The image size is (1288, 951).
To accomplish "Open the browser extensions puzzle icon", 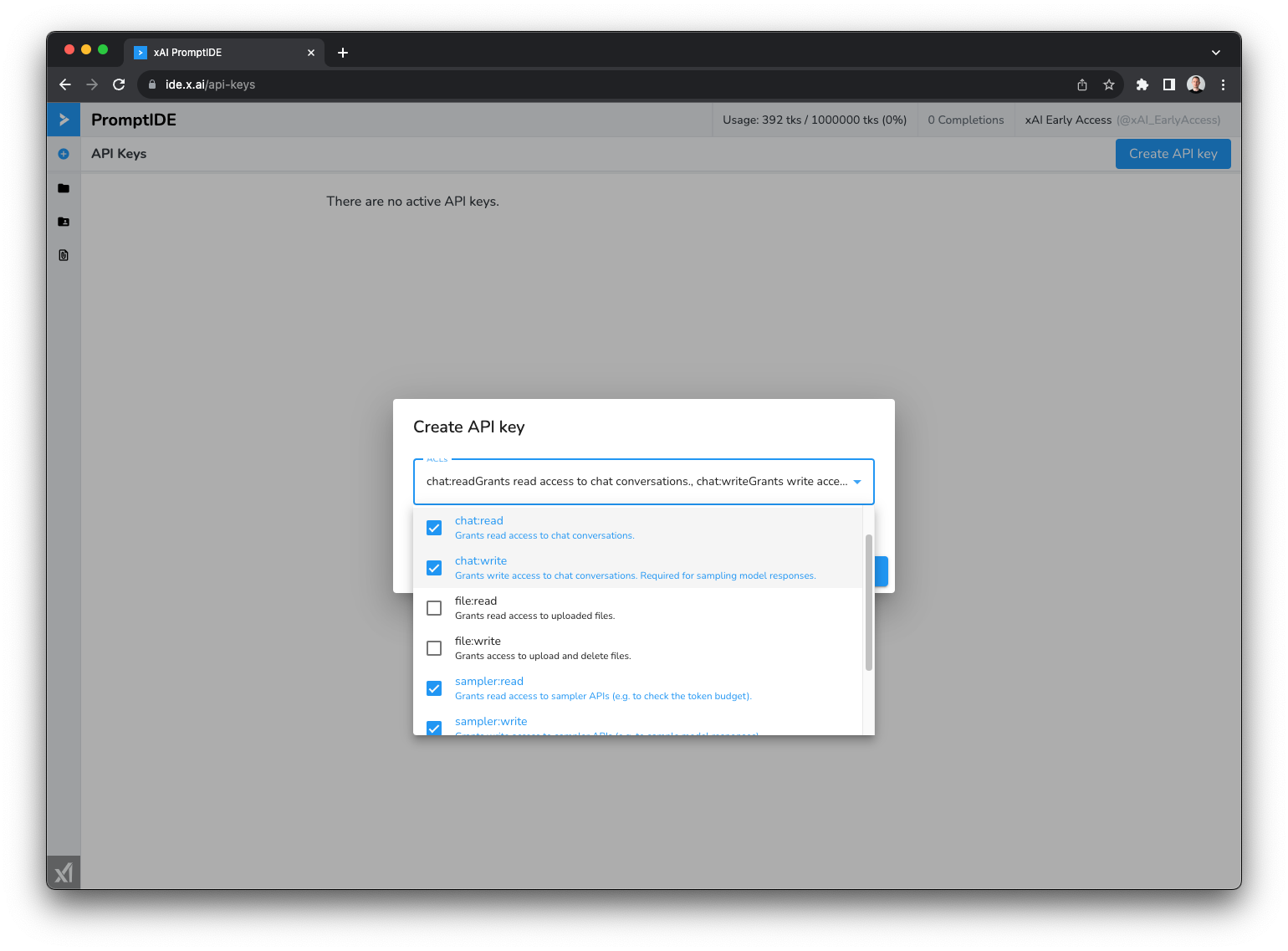I will 1142,84.
